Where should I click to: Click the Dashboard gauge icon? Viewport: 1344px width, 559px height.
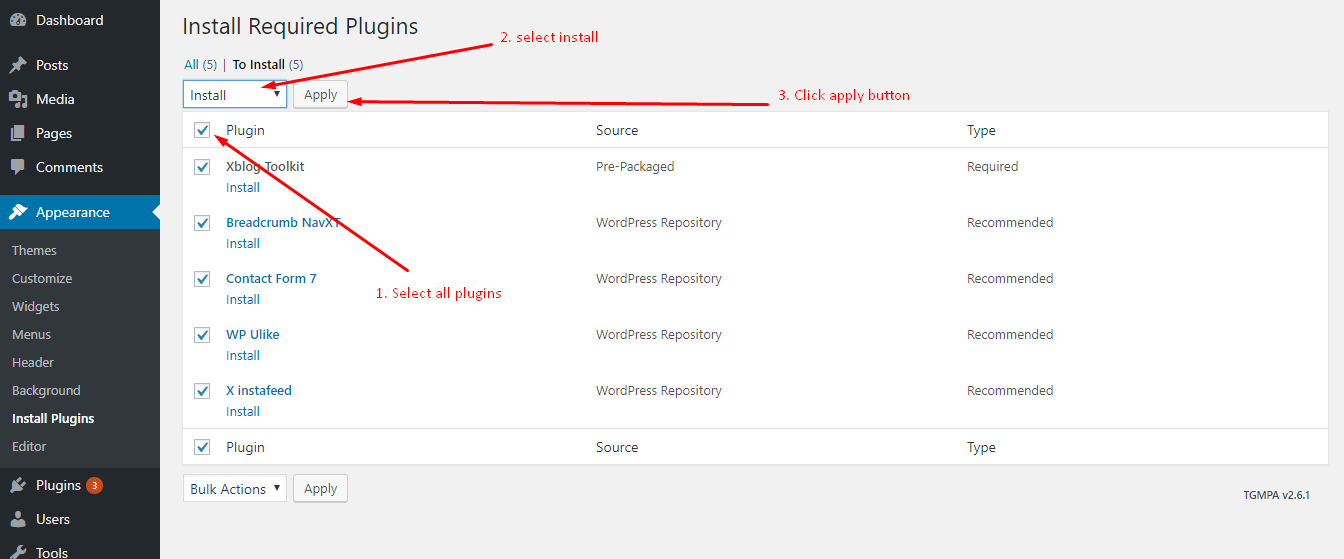pyautogui.click(x=18, y=20)
